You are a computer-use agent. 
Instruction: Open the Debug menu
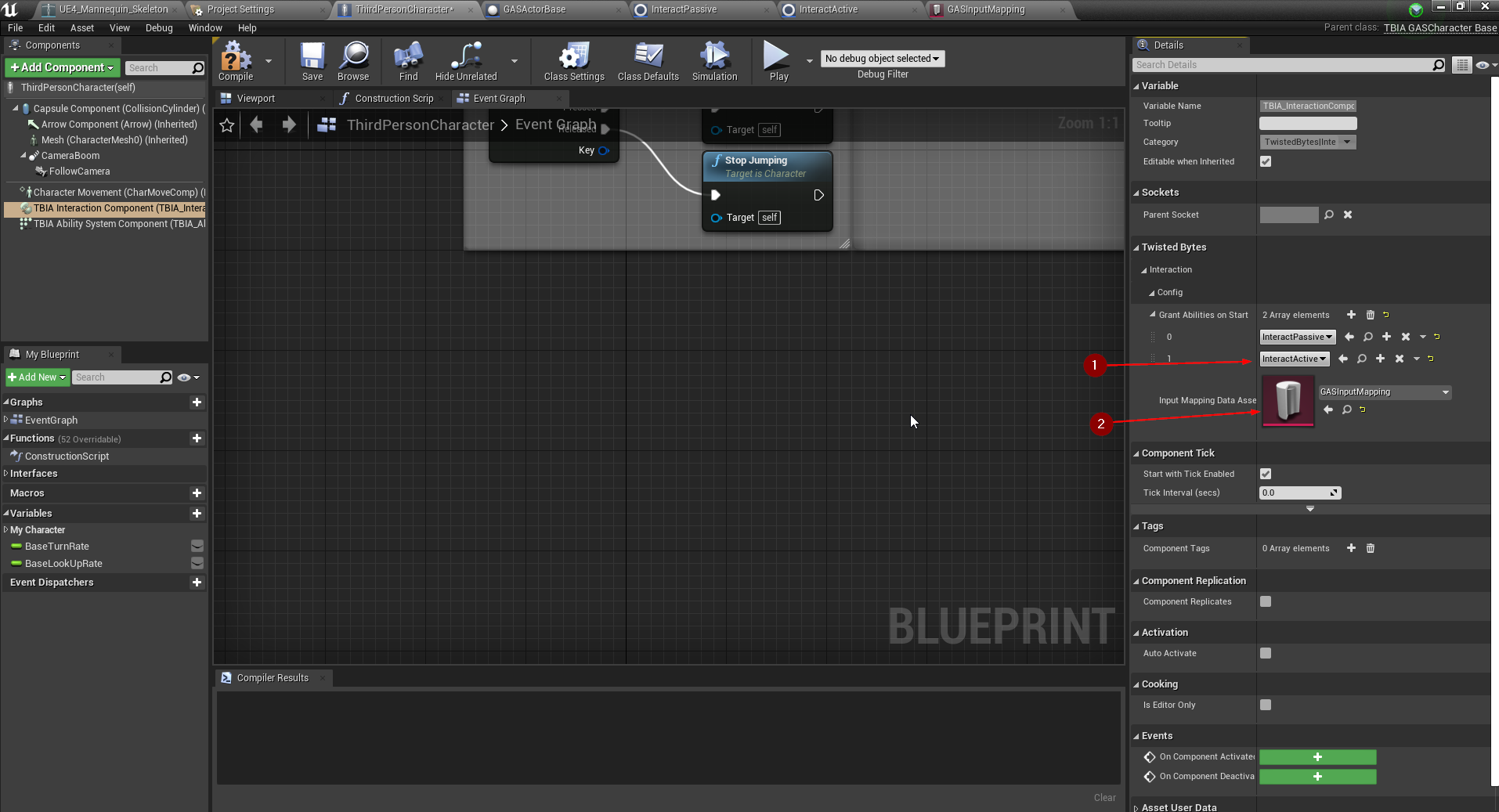pos(159,28)
